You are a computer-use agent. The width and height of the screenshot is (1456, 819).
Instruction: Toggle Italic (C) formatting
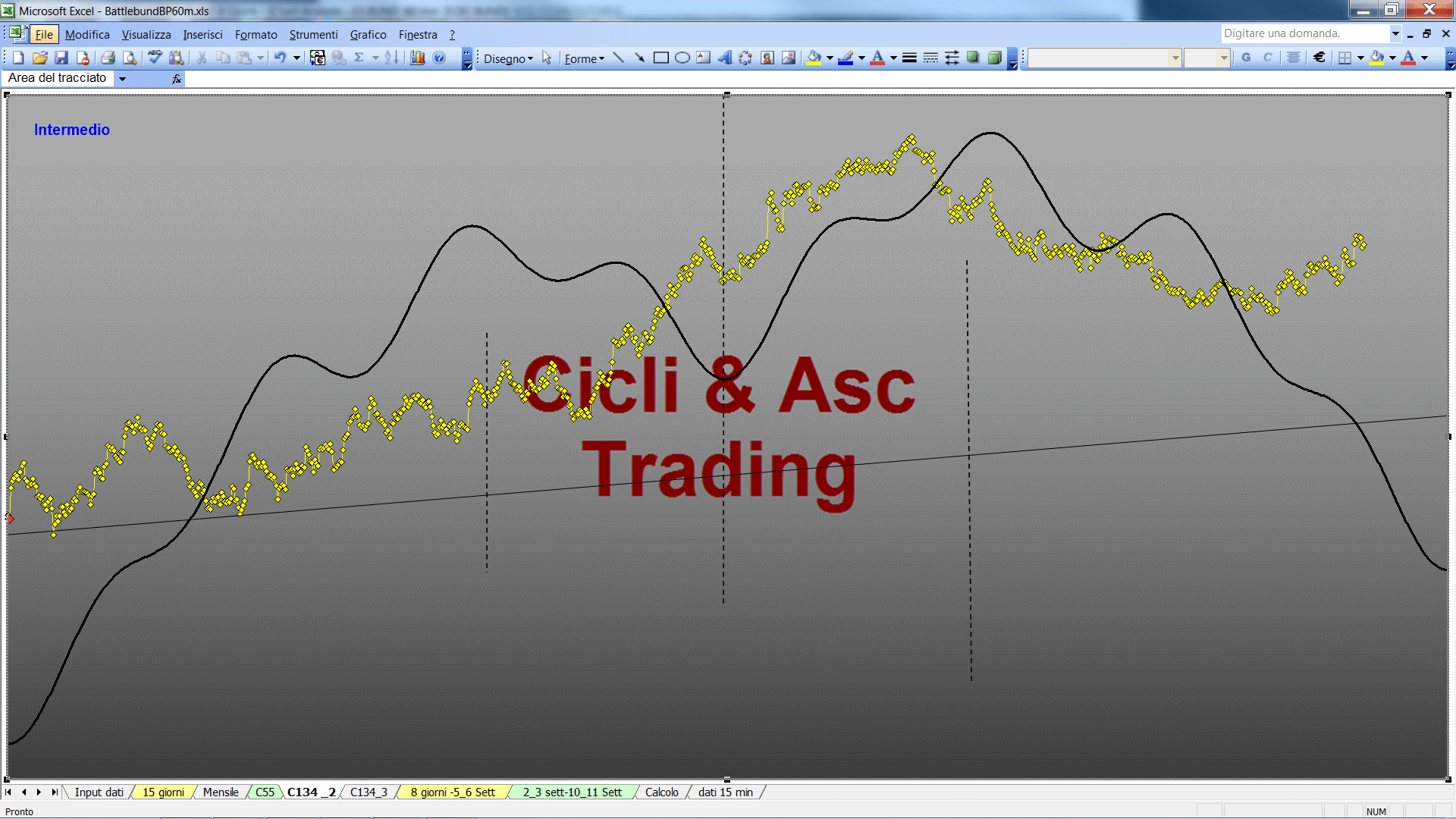(x=1267, y=58)
